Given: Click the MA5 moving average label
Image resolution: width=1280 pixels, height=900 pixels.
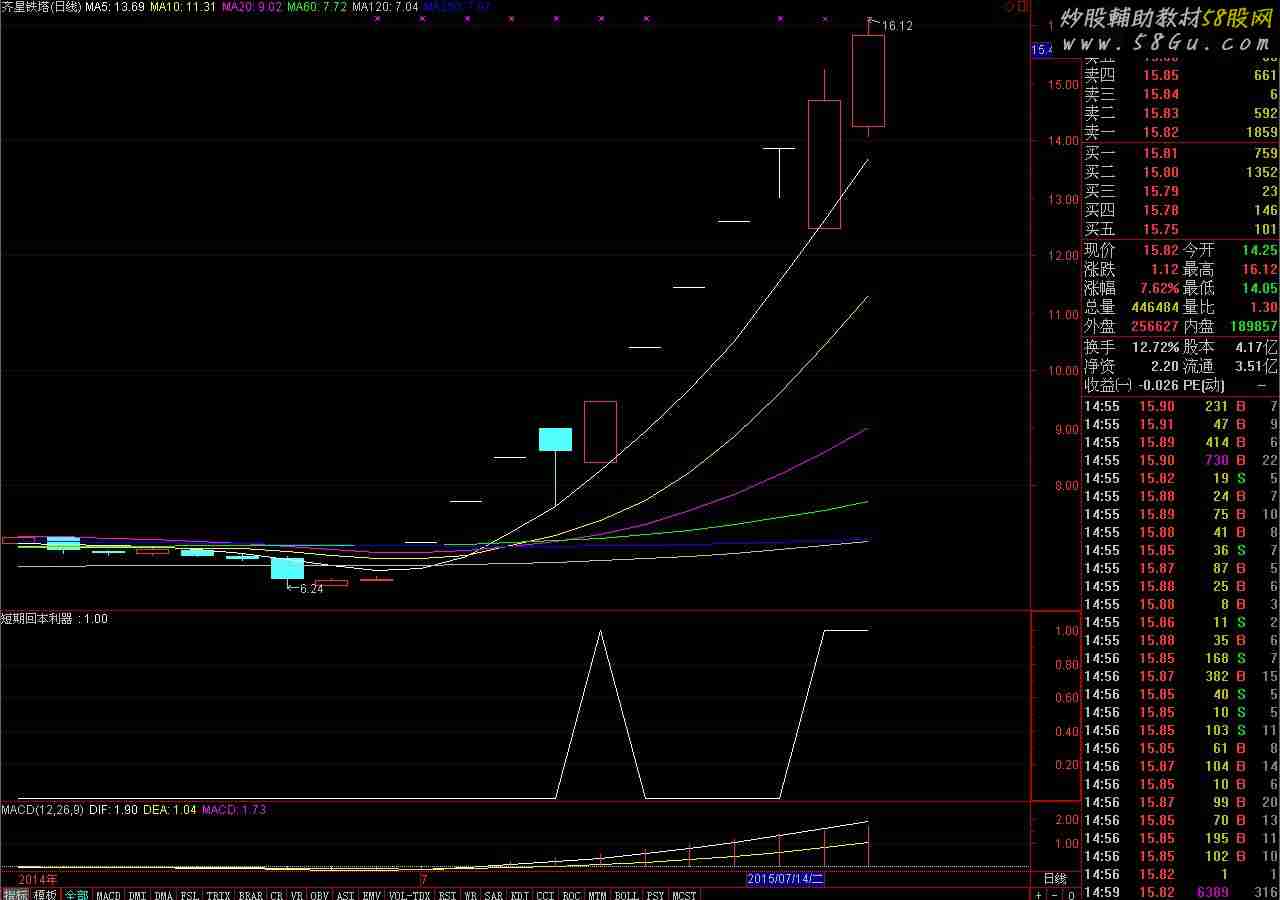Looking at the screenshot, I should tap(115, 7).
